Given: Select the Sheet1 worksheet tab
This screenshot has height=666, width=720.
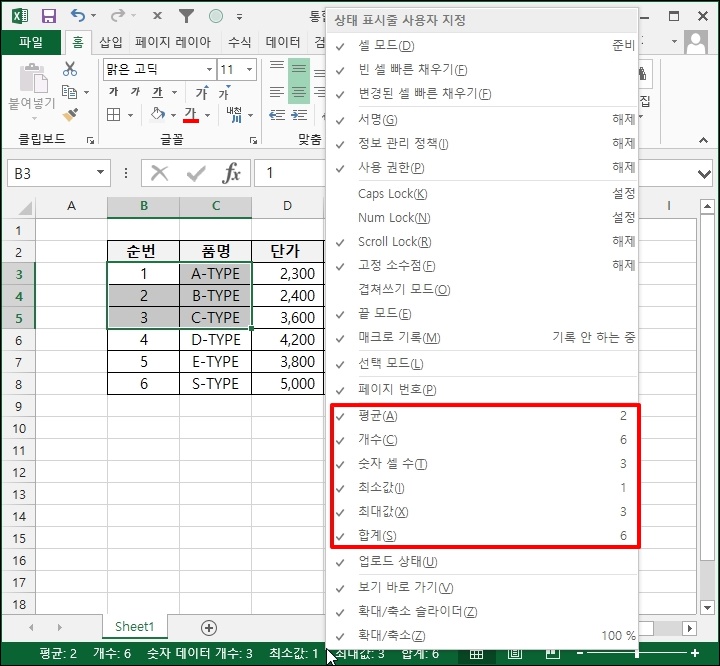Looking at the screenshot, I should pos(134,626).
